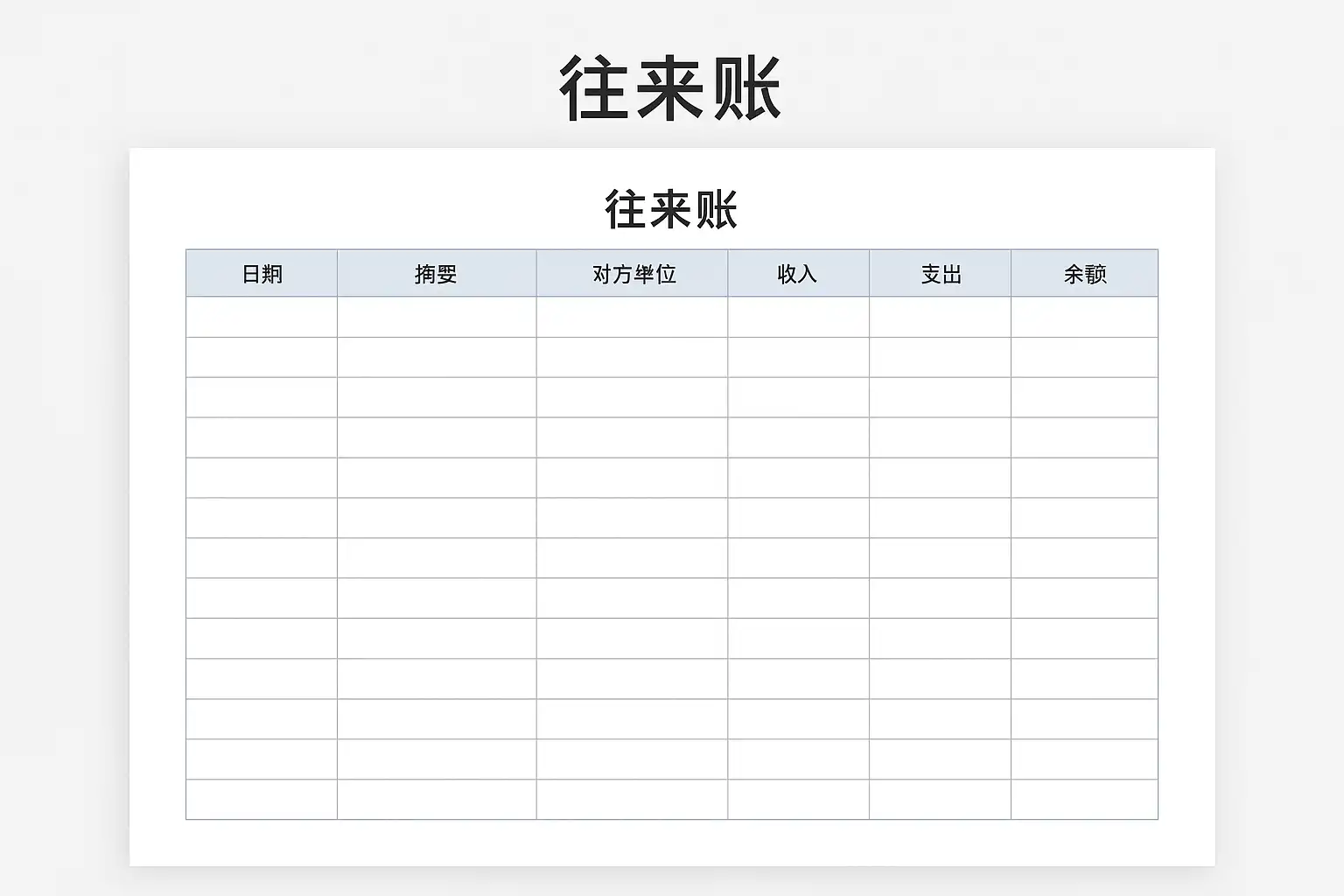Click the last row cell under 对方单位

pos(632,800)
